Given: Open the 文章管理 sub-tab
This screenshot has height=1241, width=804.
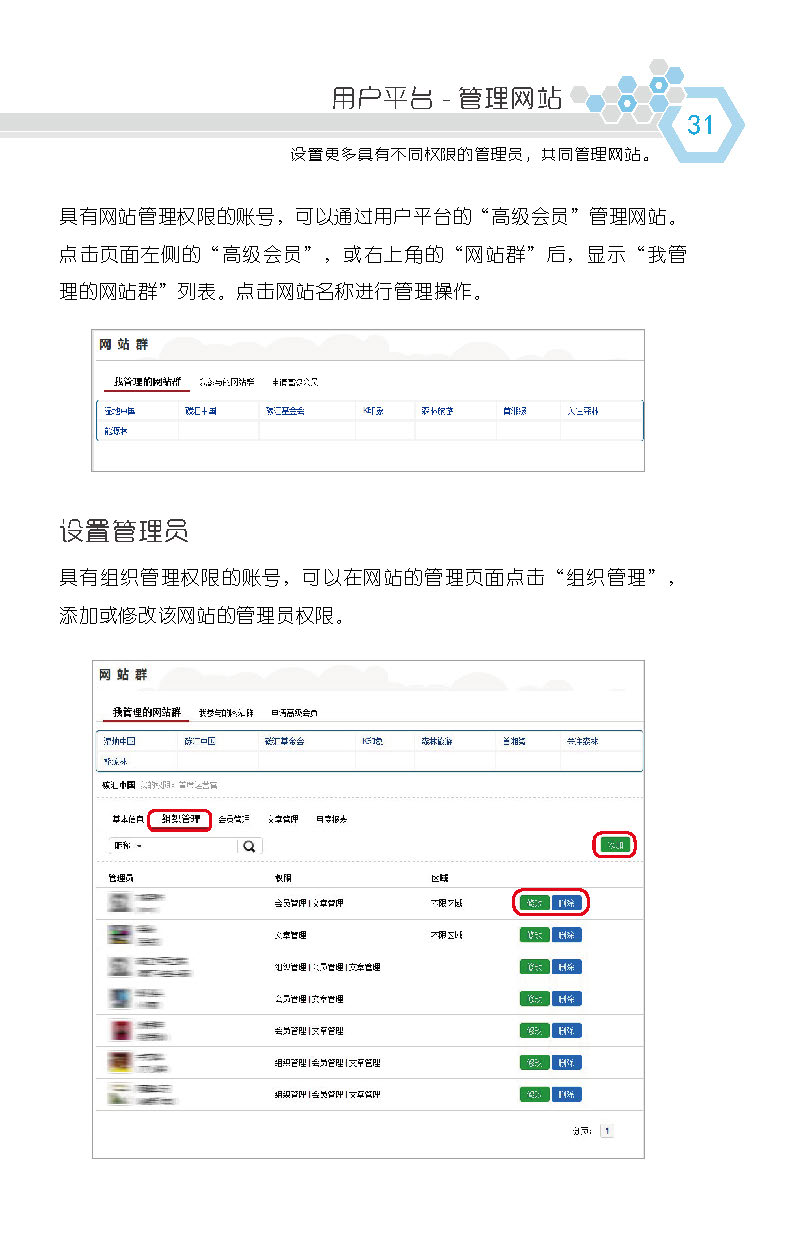Looking at the screenshot, I should [x=284, y=819].
